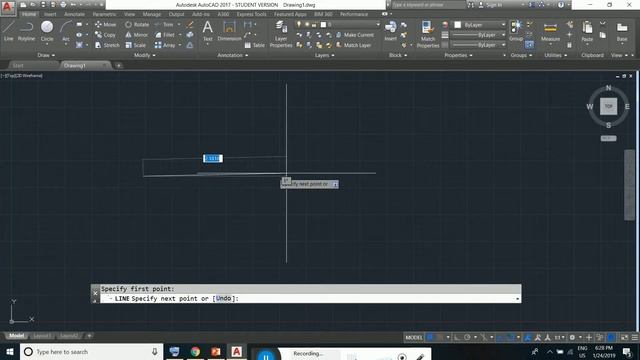640x360 pixels.
Task: Click Make Current layer button
Action: pos(355,35)
